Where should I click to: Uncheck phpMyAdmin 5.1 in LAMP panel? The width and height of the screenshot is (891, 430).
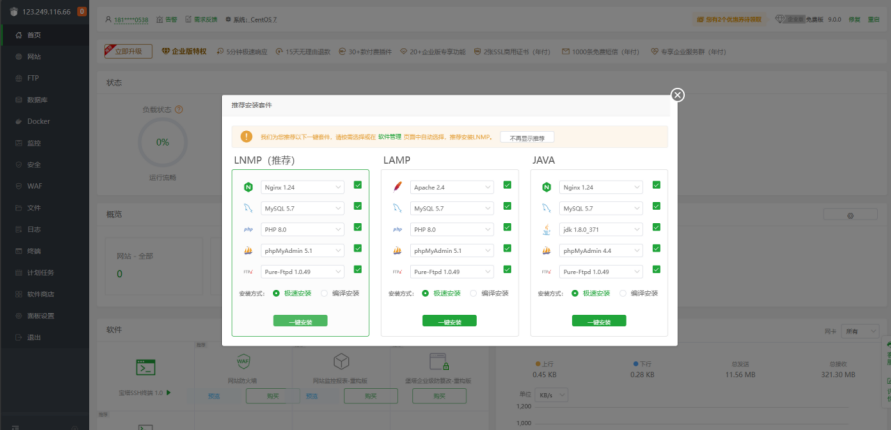coord(507,248)
